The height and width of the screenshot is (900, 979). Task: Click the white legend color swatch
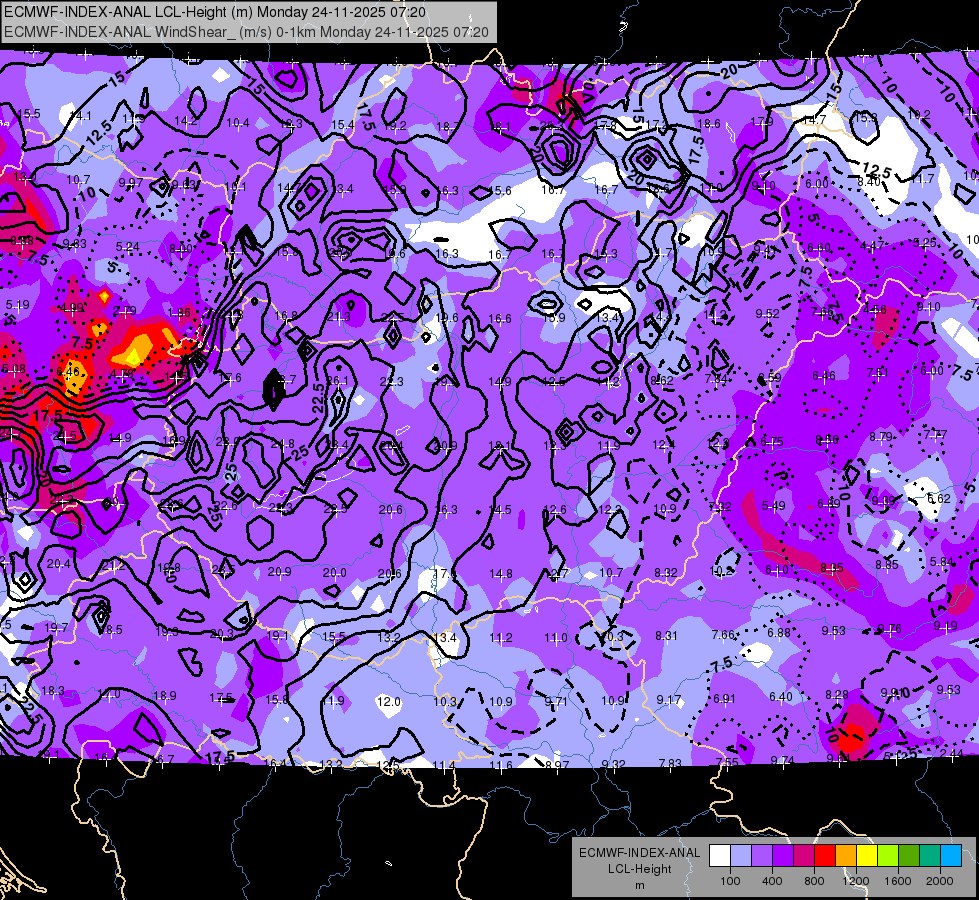tap(720, 856)
